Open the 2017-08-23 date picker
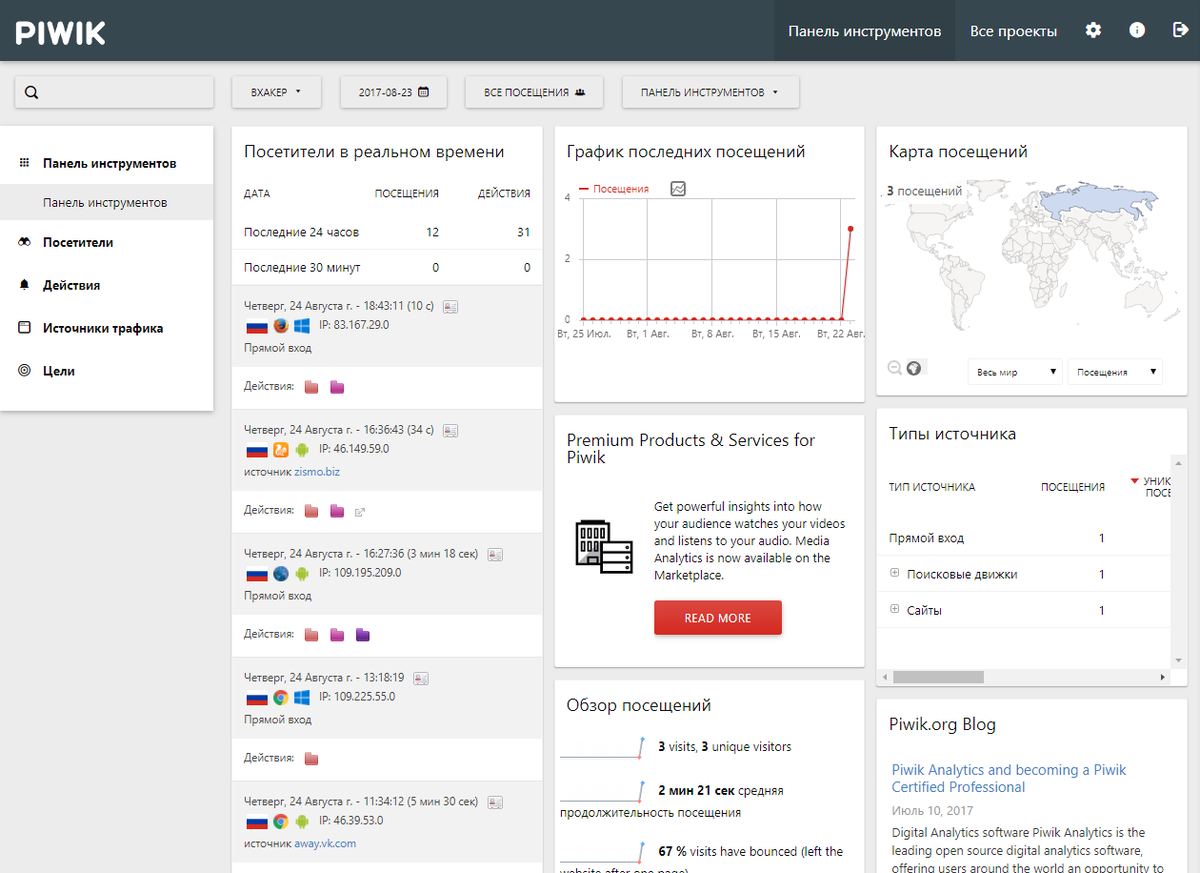Viewport: 1200px width, 873px height. (x=393, y=92)
